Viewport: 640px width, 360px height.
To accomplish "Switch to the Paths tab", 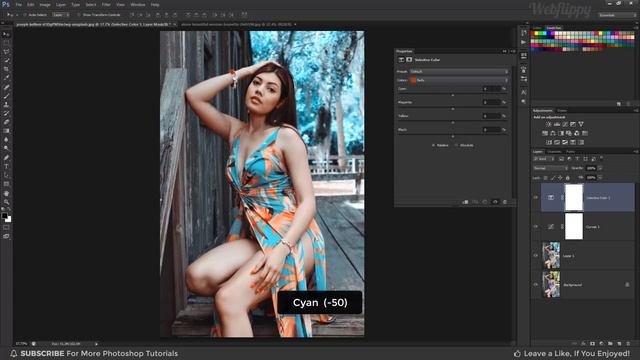I will point(570,152).
